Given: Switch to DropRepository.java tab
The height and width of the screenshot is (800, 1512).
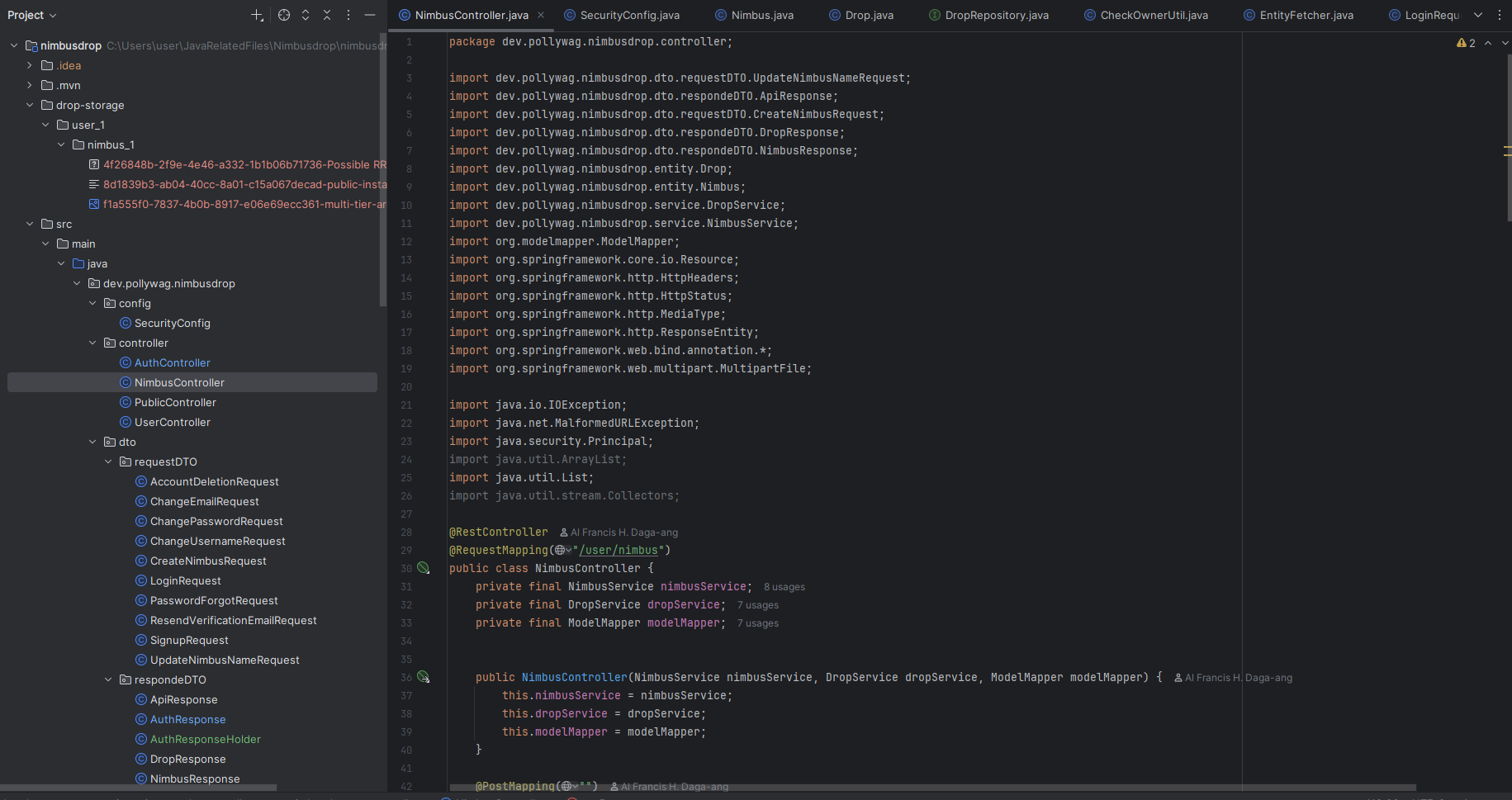Looking at the screenshot, I should tap(996, 15).
